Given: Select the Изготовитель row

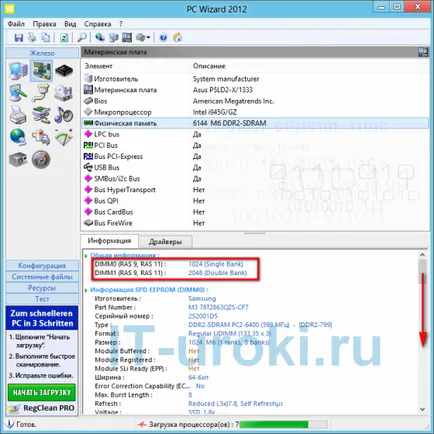Looking at the screenshot, I should click(255, 79).
